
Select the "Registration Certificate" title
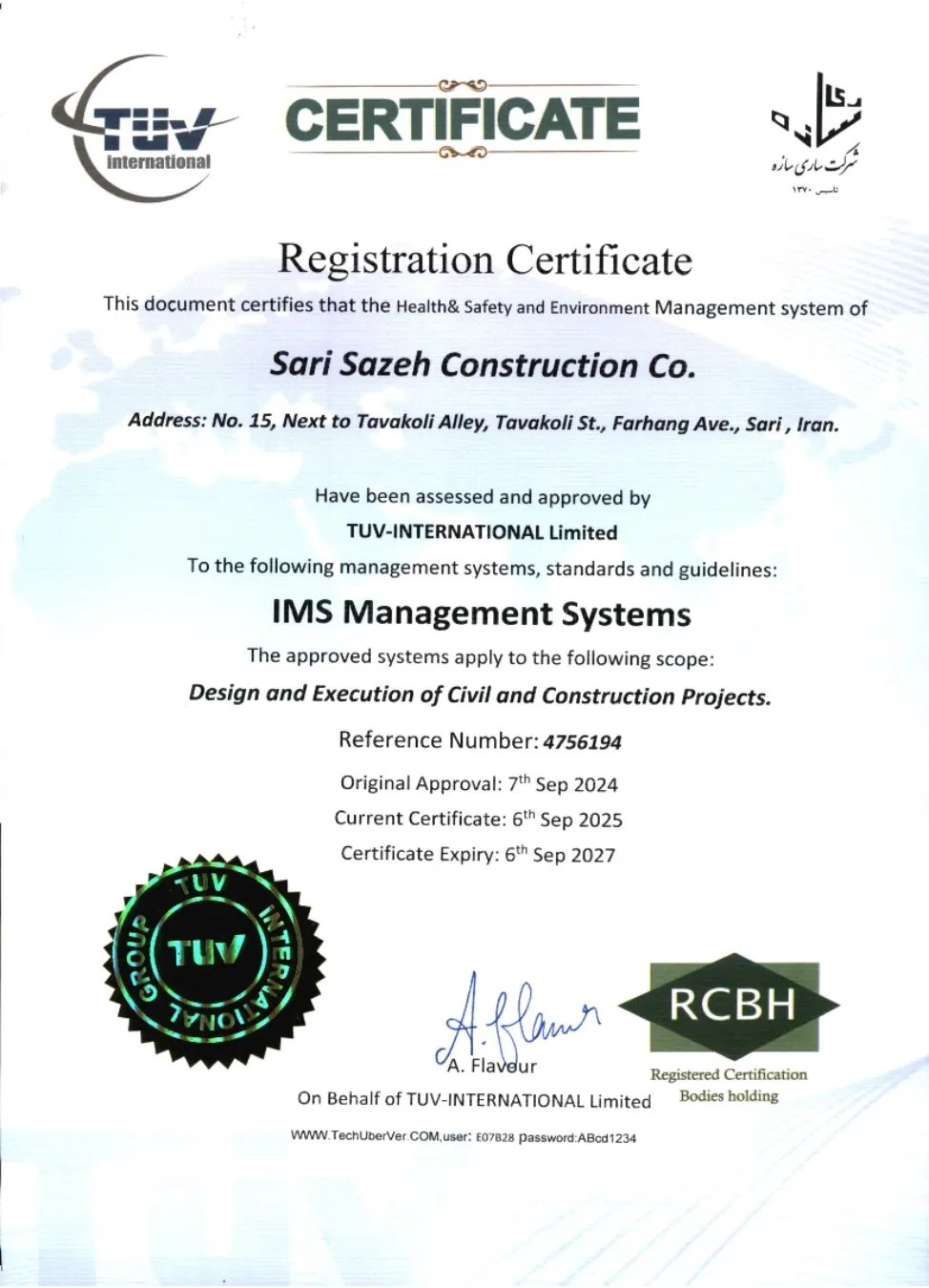click(x=485, y=260)
